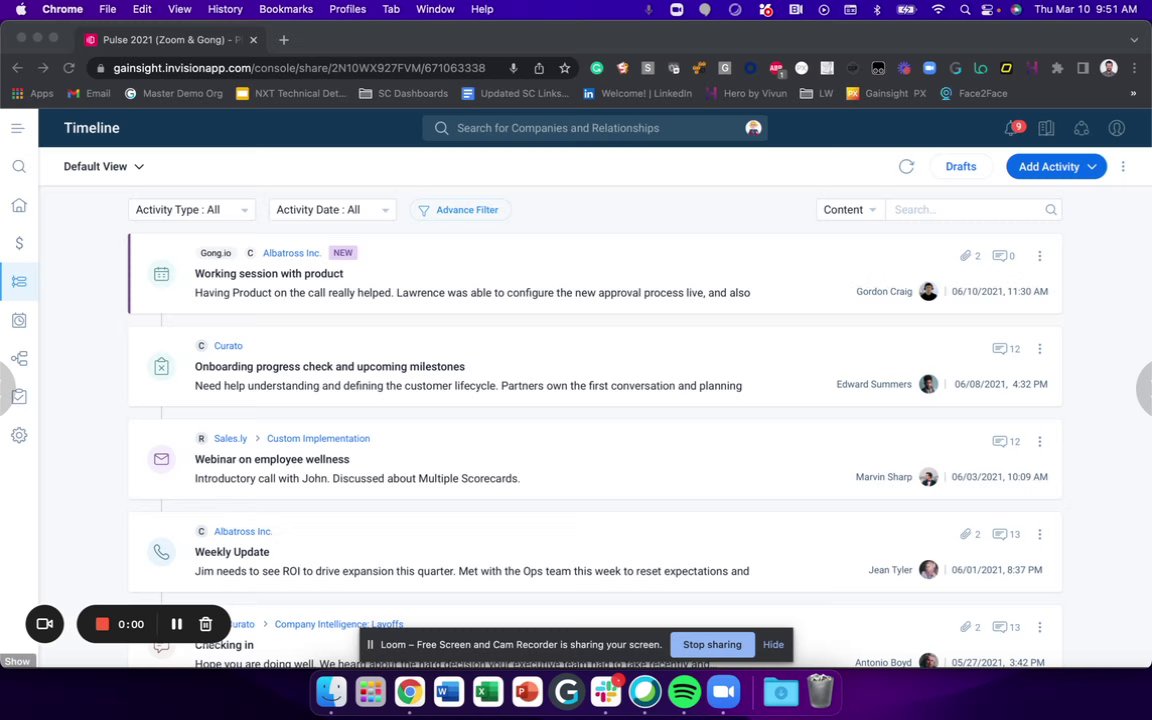Open Activity Date : All dropdown
The width and height of the screenshot is (1152, 720).
[x=333, y=210]
